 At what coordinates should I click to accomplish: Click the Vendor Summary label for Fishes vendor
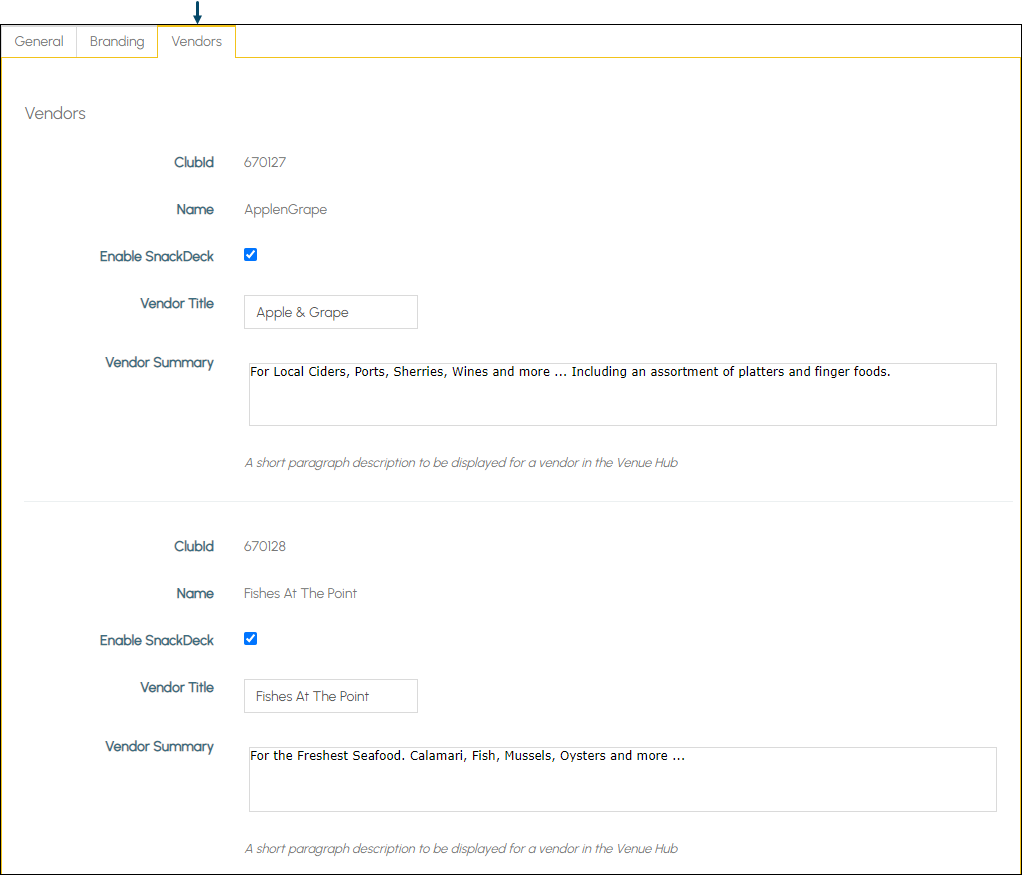(x=159, y=747)
